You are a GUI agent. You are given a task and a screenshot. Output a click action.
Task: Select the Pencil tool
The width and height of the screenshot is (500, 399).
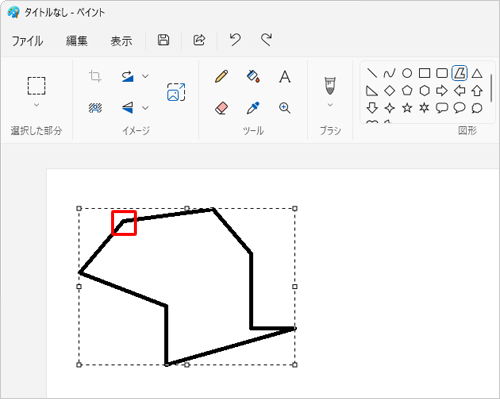click(222, 76)
